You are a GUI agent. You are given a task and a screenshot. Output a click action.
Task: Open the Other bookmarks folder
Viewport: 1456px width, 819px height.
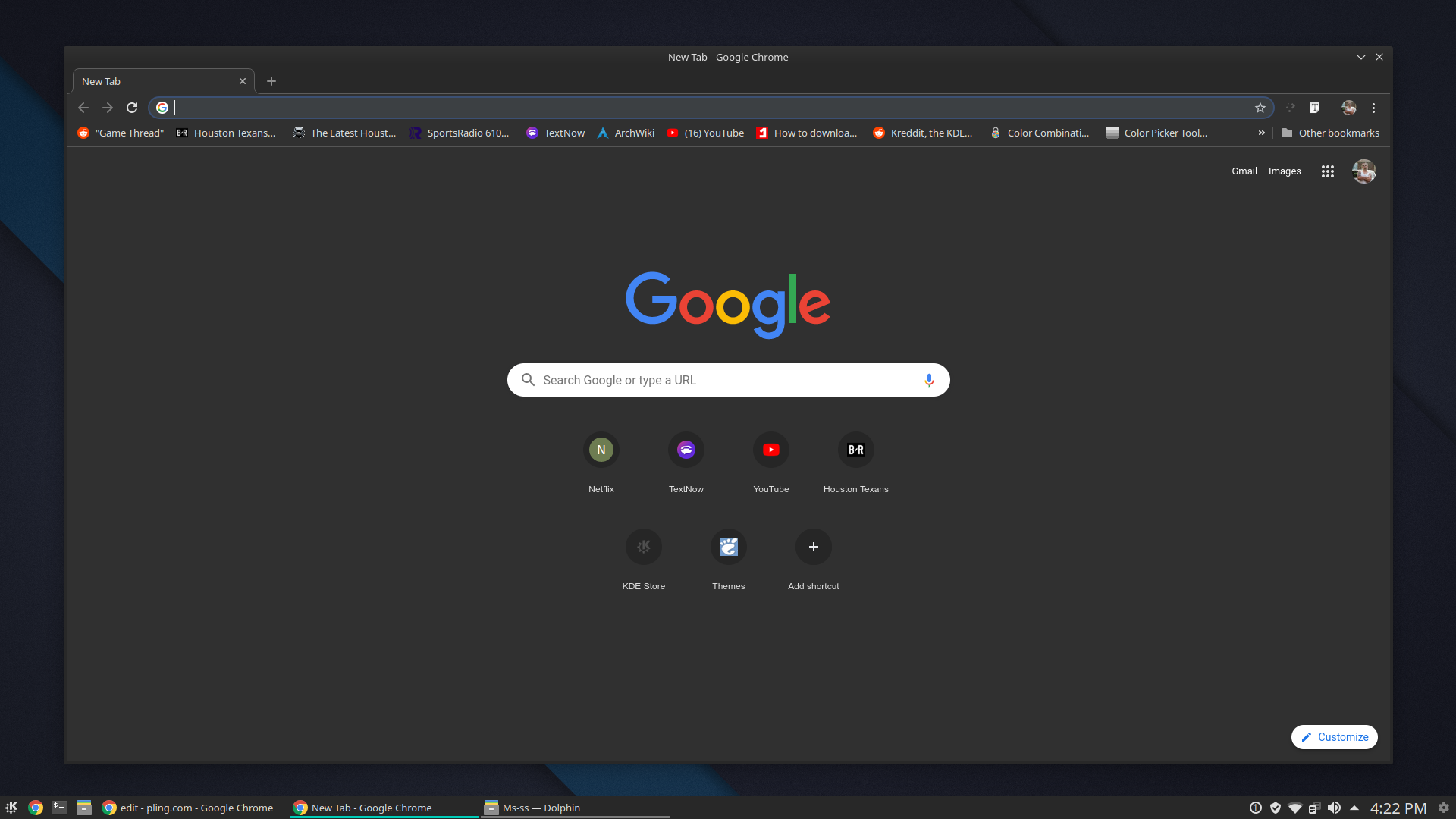(1330, 133)
